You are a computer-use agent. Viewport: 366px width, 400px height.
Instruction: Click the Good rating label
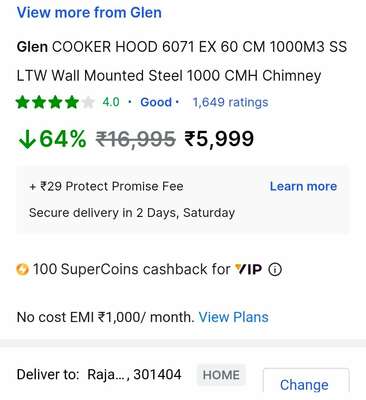click(156, 102)
